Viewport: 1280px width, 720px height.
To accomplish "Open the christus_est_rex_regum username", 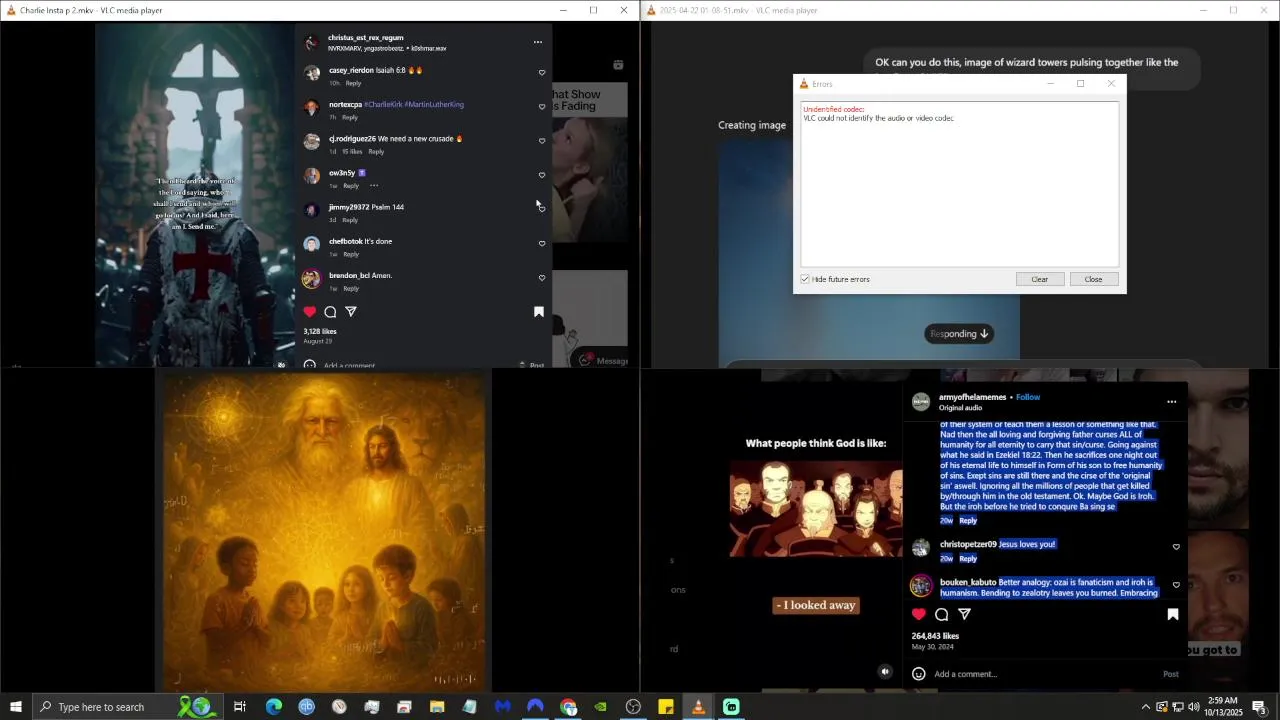I will [x=366, y=38].
